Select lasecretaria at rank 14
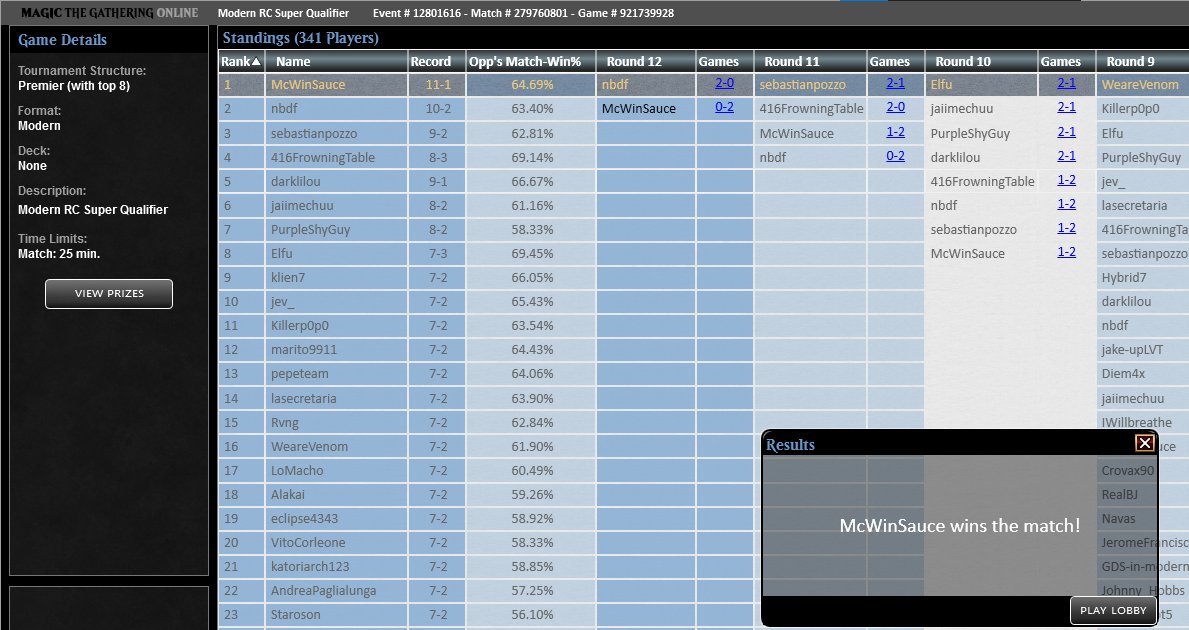This screenshot has width=1189, height=630. (x=303, y=399)
